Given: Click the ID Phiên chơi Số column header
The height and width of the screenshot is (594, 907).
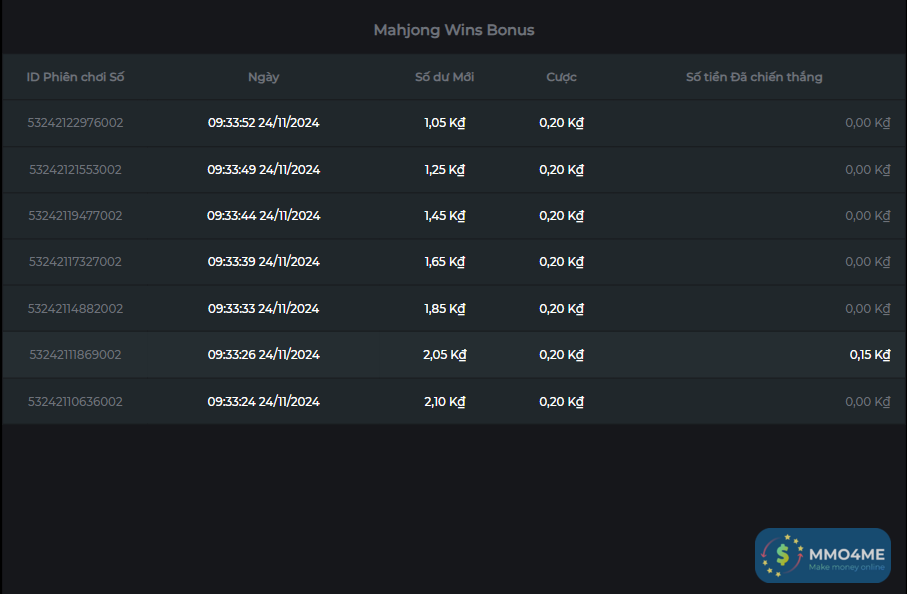Looking at the screenshot, I should tap(76, 77).
